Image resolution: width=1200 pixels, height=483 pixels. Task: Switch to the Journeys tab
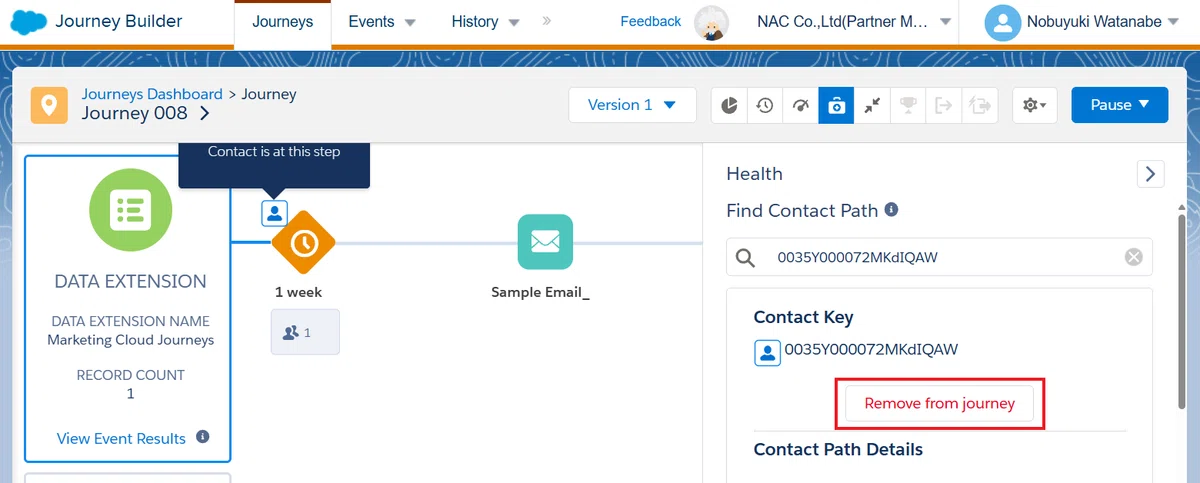pyautogui.click(x=282, y=22)
